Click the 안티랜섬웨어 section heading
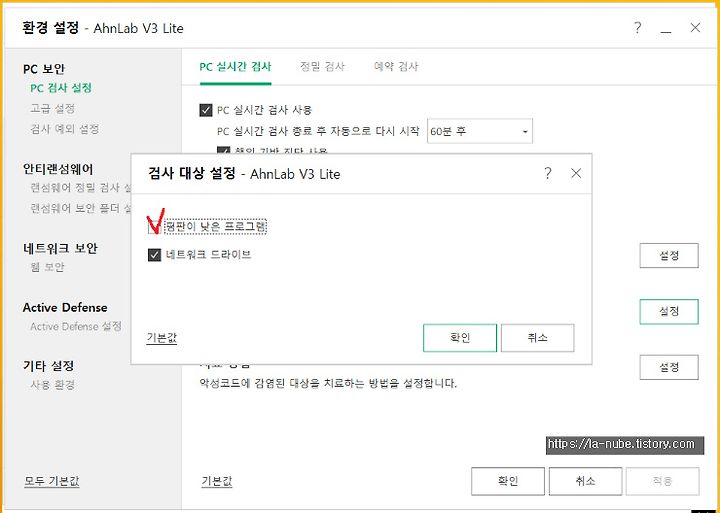 pyautogui.click(x=58, y=169)
